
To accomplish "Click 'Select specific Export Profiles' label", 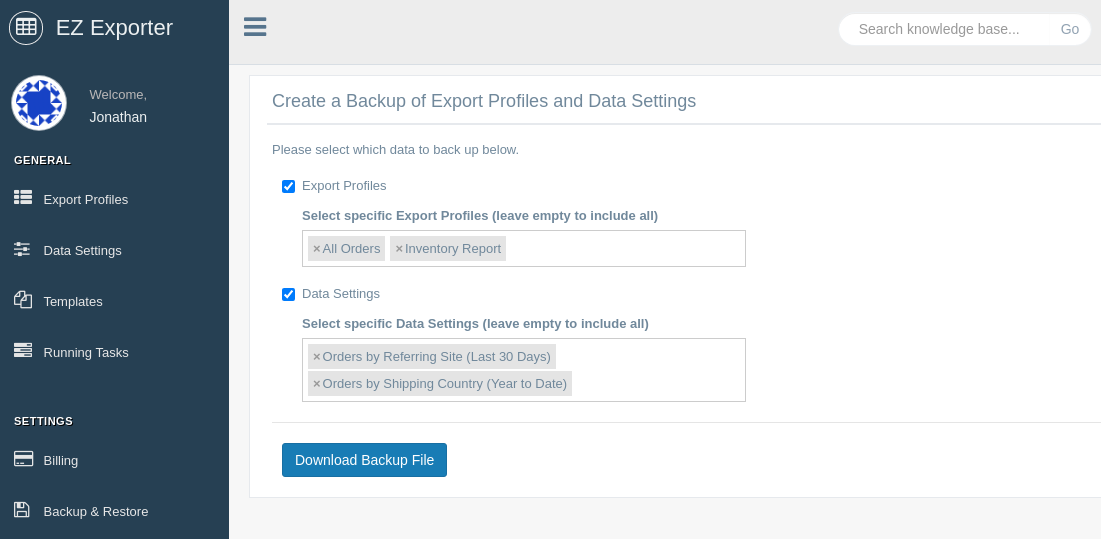I will click(480, 215).
